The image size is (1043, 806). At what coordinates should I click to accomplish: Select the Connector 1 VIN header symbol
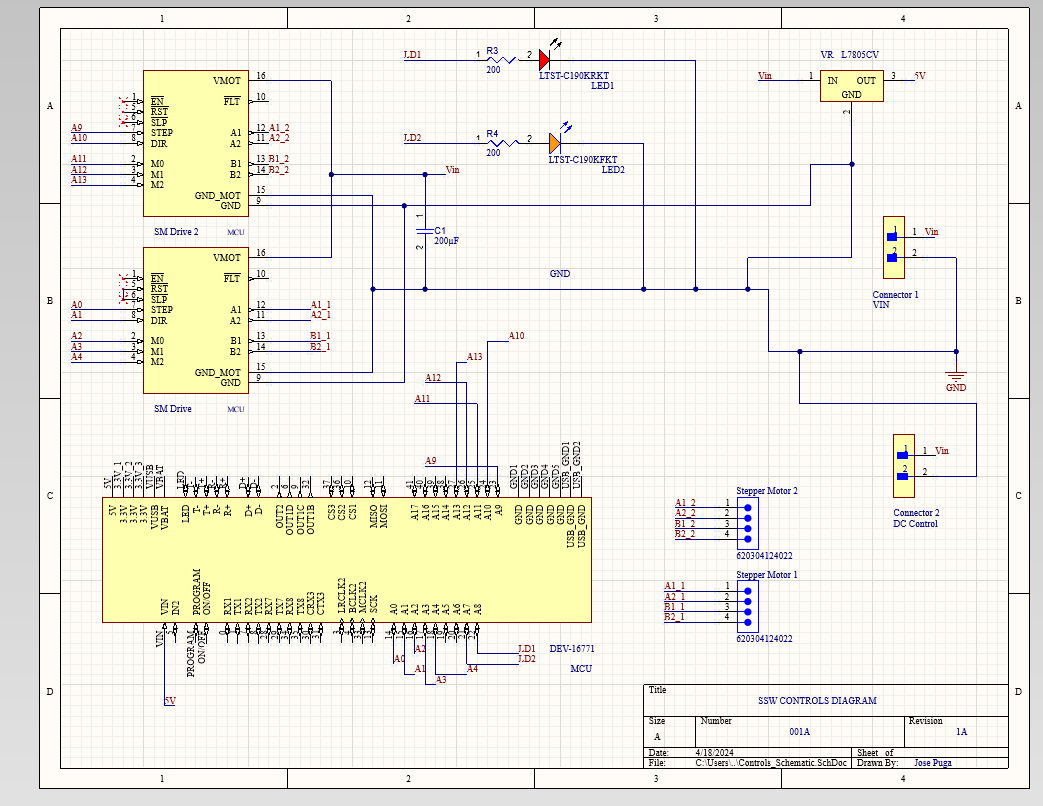point(893,247)
